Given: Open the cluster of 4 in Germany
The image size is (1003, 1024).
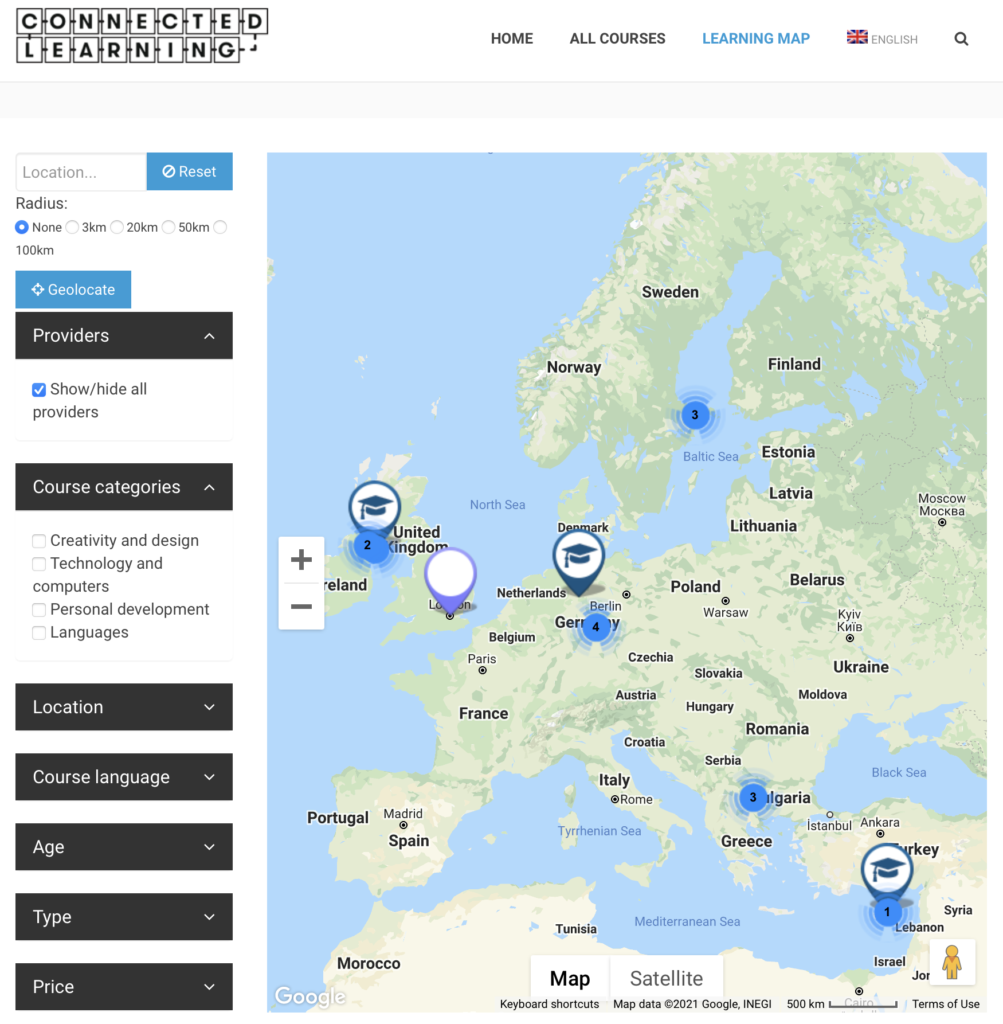Looking at the screenshot, I should point(596,627).
